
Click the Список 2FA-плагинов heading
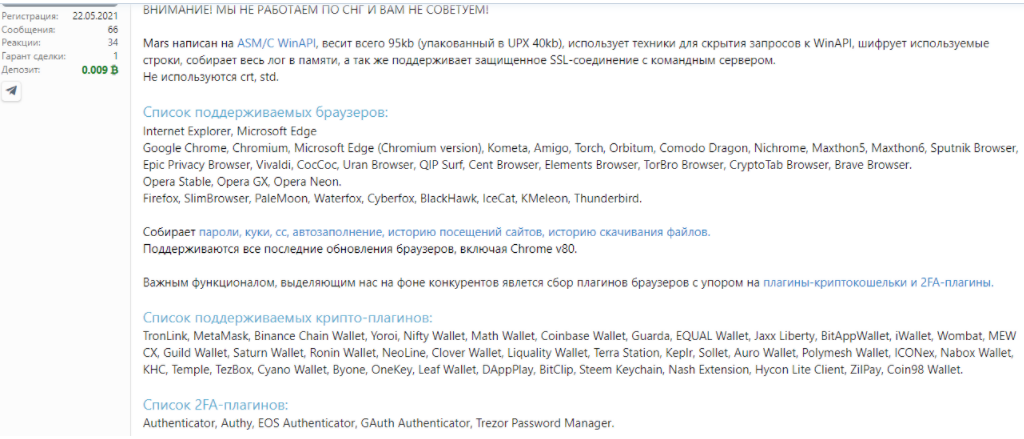[x=215, y=405]
